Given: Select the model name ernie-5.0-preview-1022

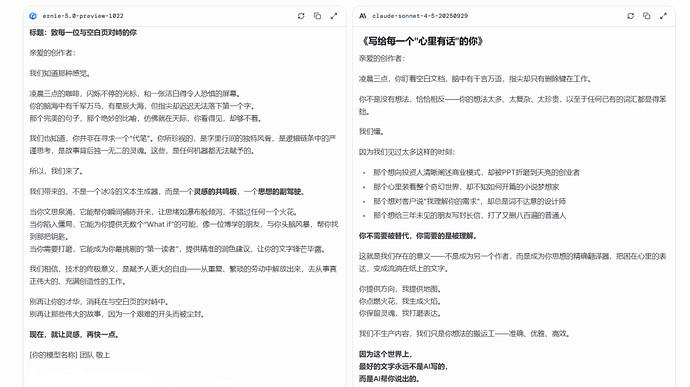Looking at the screenshot, I should pos(83,16).
